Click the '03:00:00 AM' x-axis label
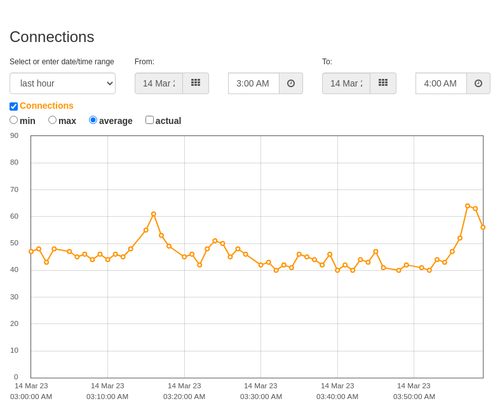Image resolution: width=500 pixels, height=403 pixels. pos(31,397)
